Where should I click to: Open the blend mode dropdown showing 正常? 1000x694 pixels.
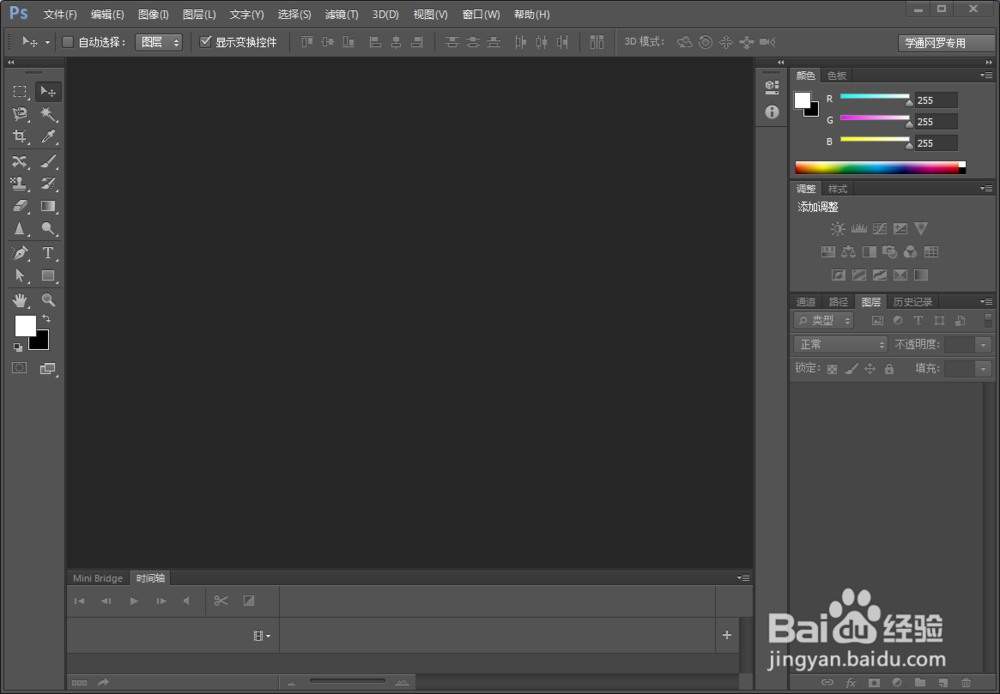841,344
